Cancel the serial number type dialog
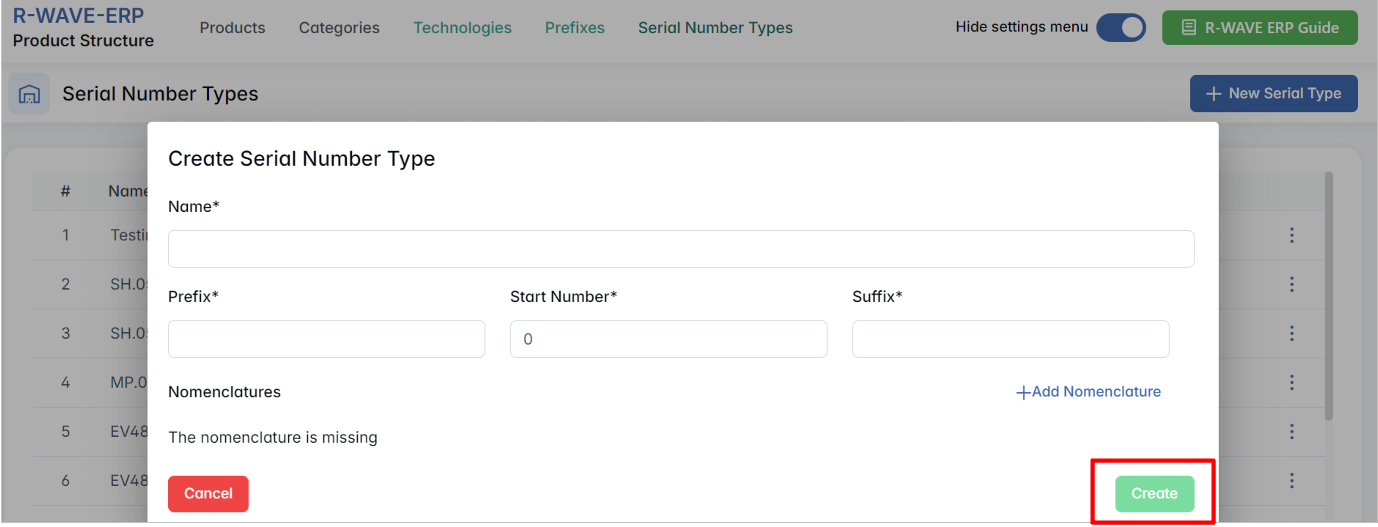The height and width of the screenshot is (527, 1378). click(208, 494)
